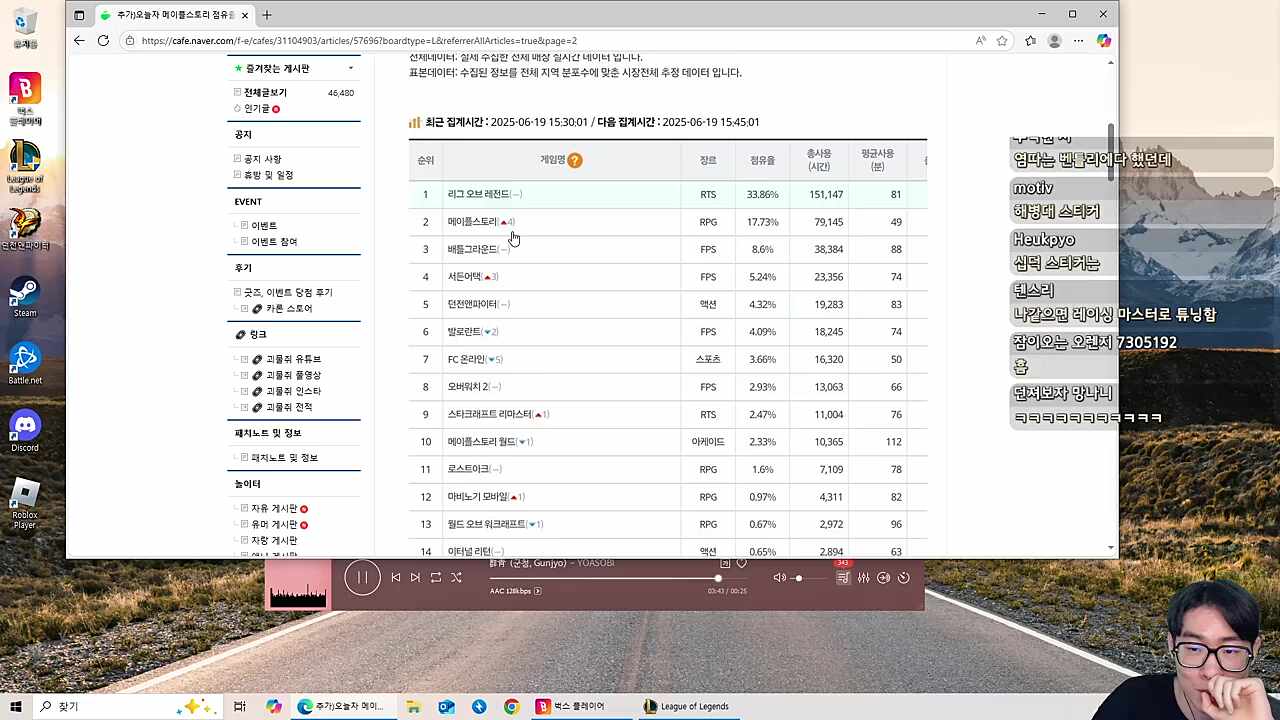Image resolution: width=1280 pixels, height=720 pixels.
Task: Open File Explorer from the taskbar
Action: point(413,706)
